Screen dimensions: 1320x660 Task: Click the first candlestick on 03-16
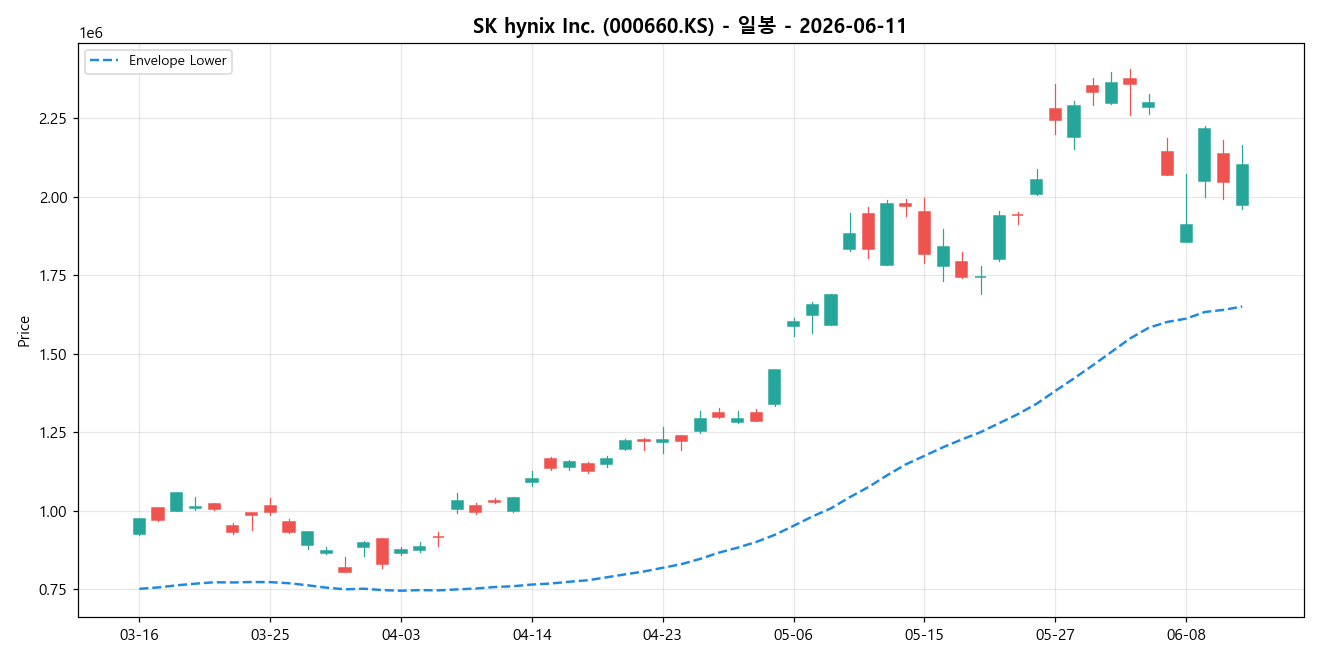click(x=139, y=526)
